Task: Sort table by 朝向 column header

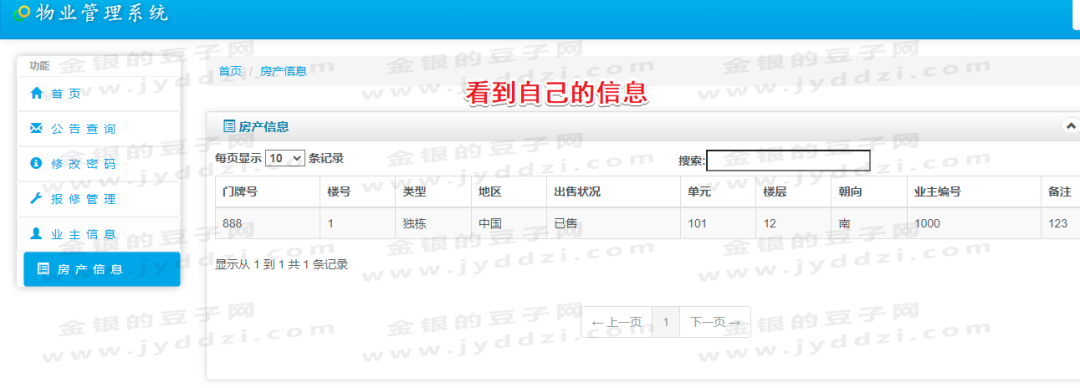Action: tap(869, 192)
